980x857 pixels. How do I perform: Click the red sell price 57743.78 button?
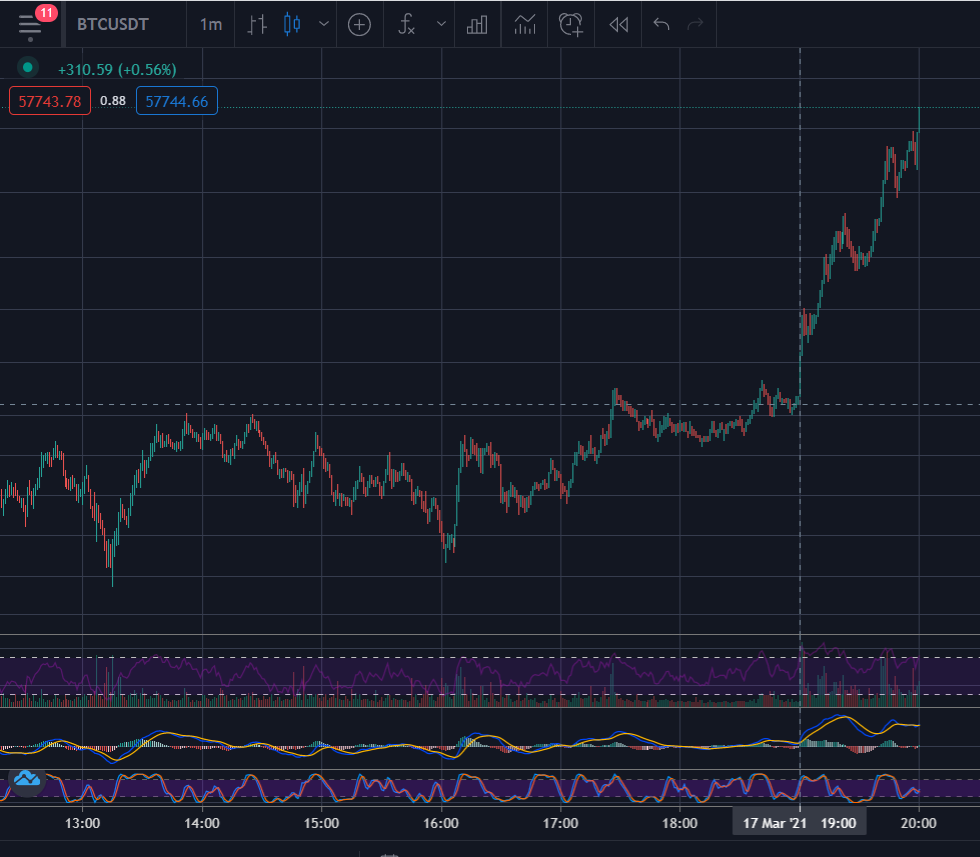(50, 101)
